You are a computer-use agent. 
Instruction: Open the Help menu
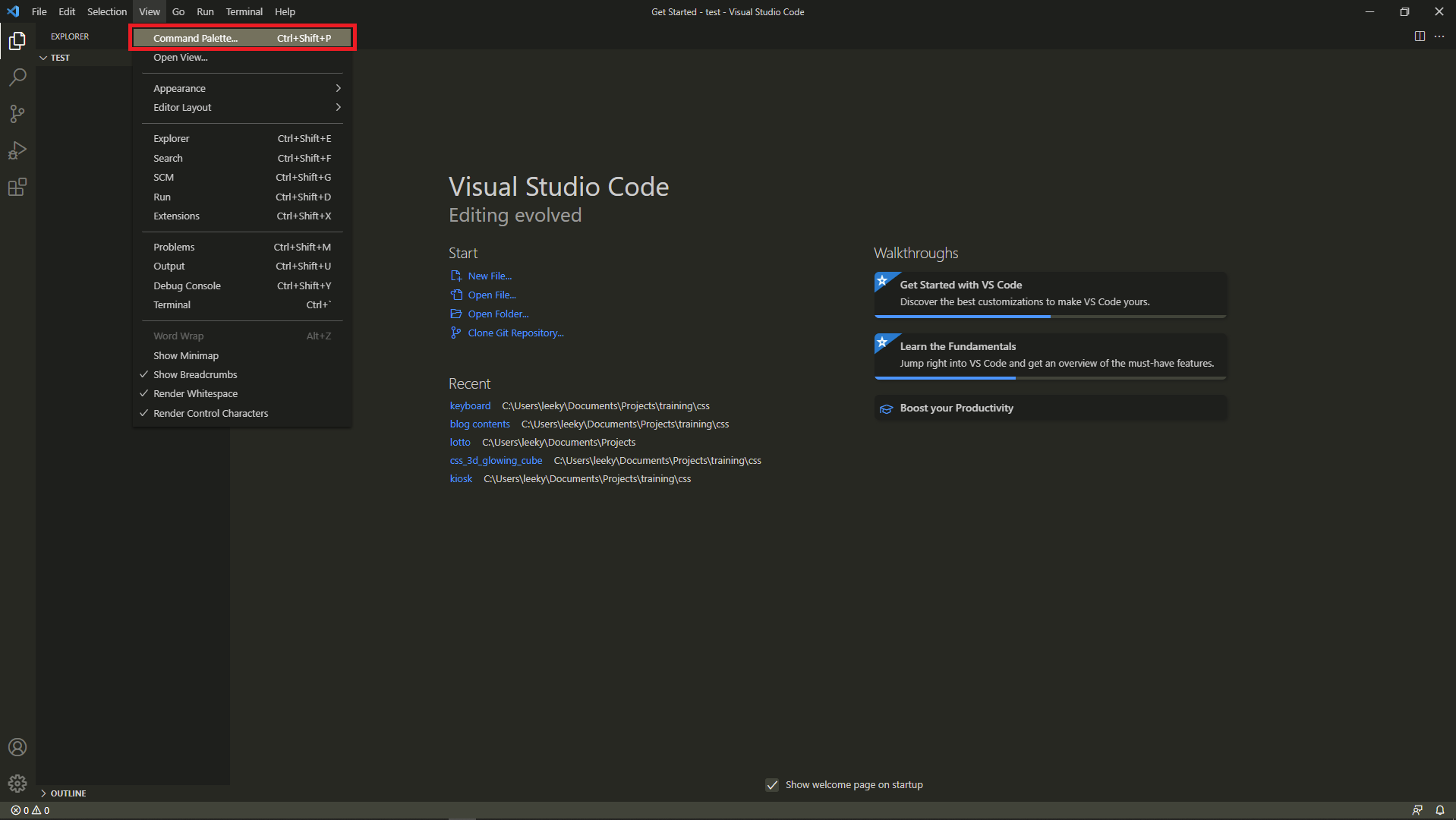point(285,11)
